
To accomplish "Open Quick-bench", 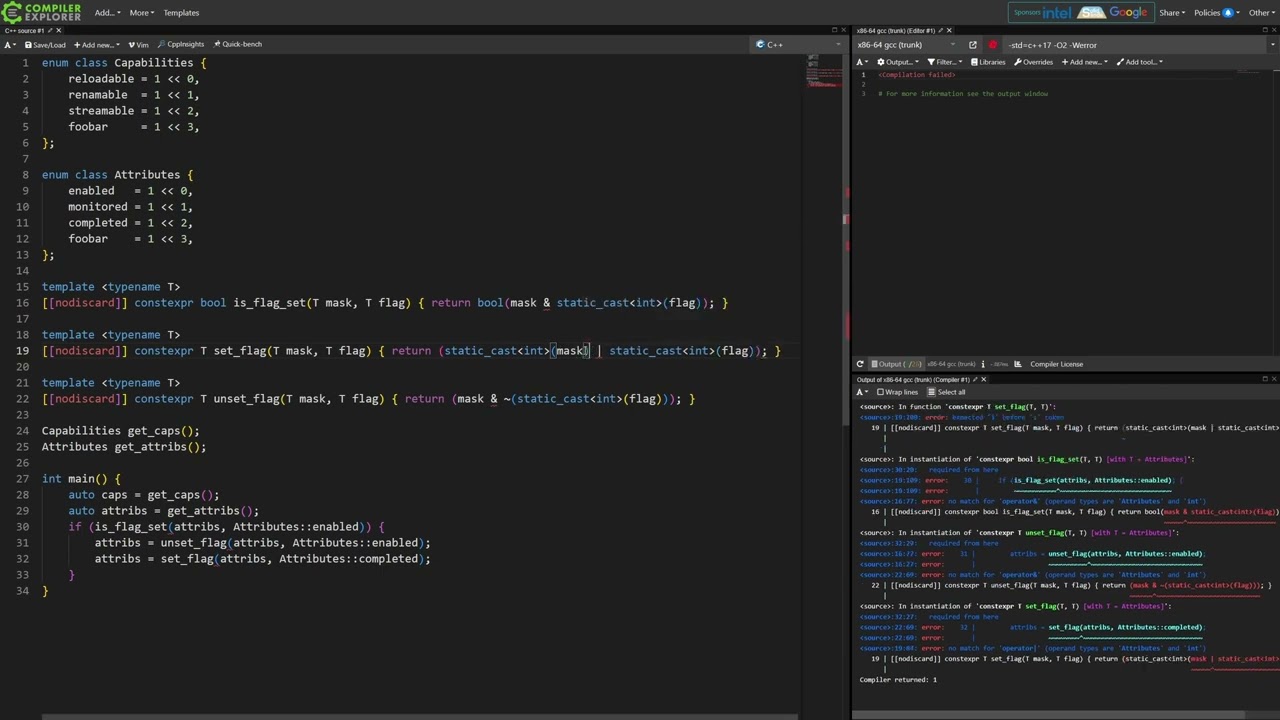I will pos(237,45).
